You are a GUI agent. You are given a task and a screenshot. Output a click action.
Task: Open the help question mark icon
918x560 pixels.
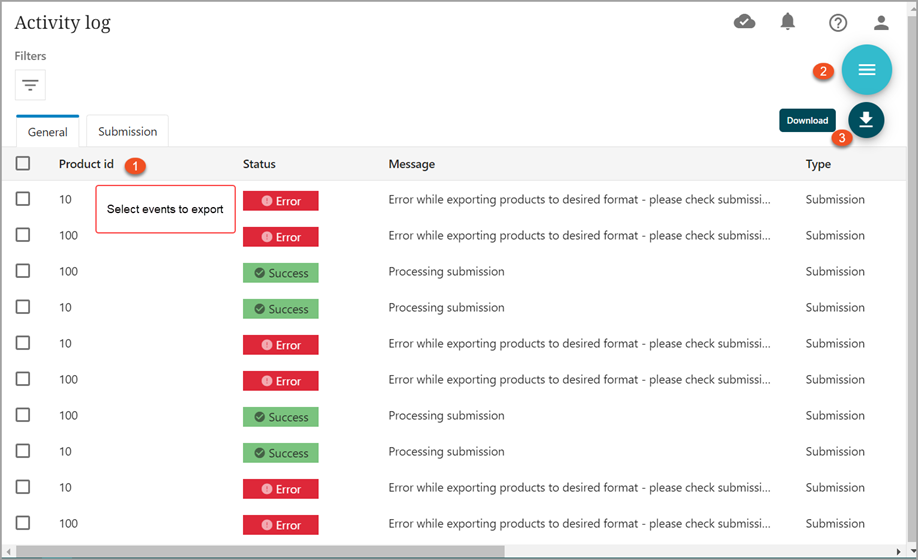pos(838,23)
